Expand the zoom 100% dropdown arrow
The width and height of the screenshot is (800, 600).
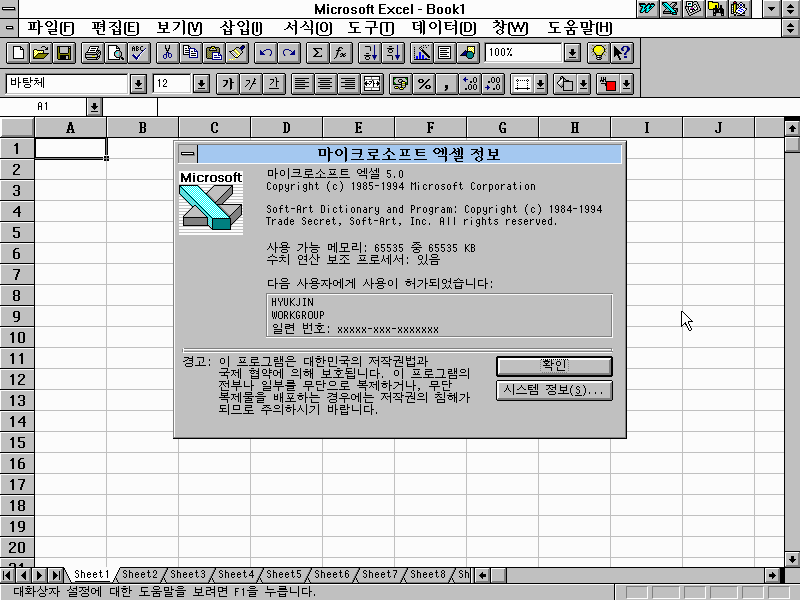click(x=572, y=53)
